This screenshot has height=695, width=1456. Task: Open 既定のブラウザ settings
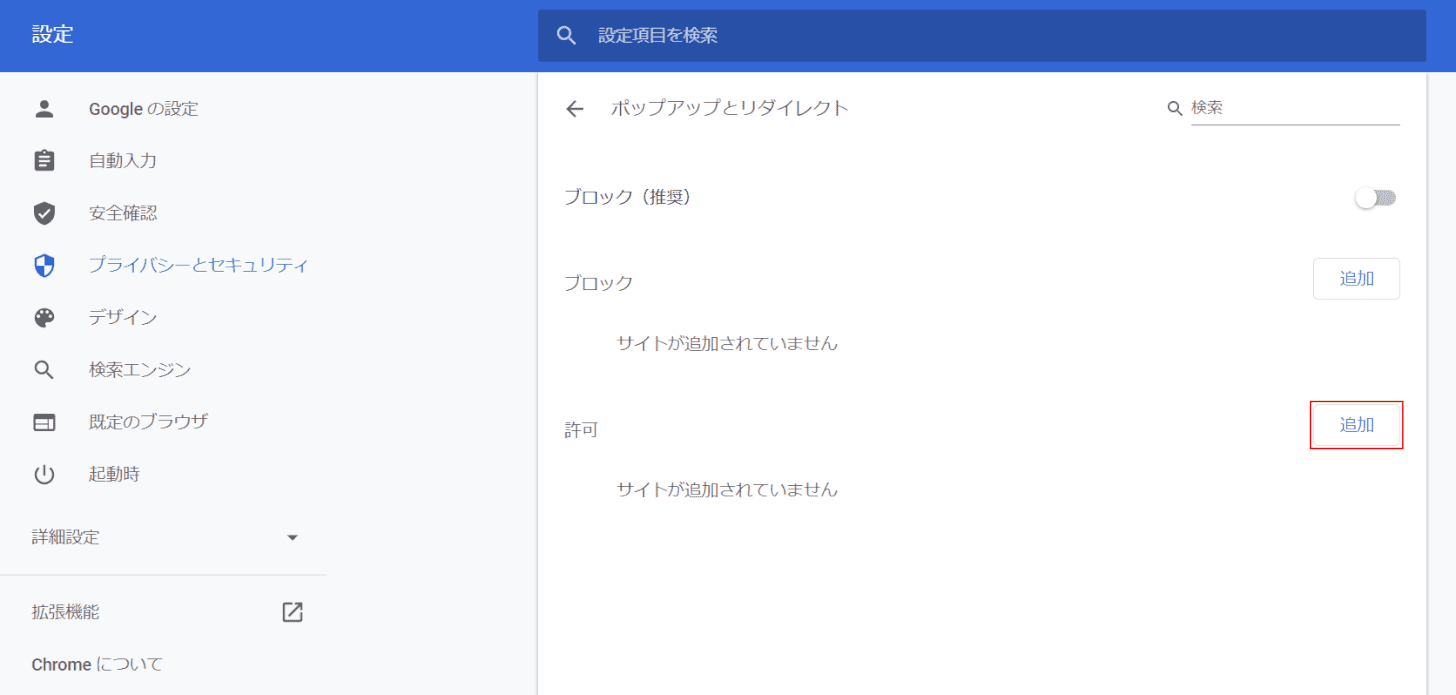click(148, 422)
